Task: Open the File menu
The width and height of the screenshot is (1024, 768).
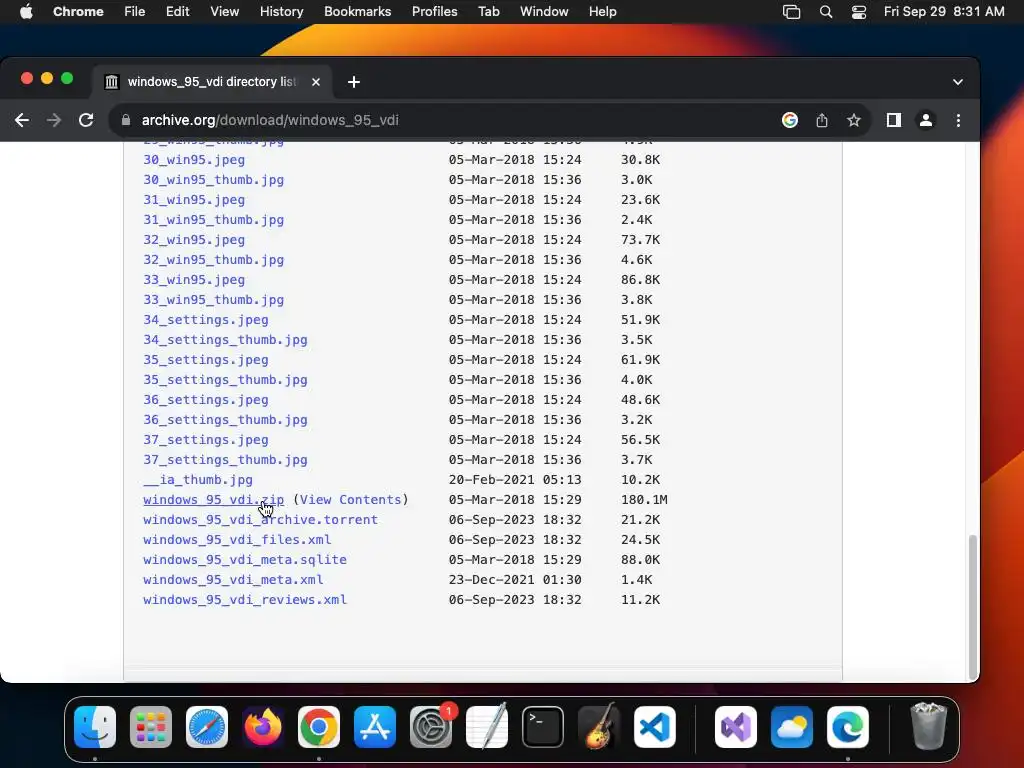Action: (x=135, y=11)
